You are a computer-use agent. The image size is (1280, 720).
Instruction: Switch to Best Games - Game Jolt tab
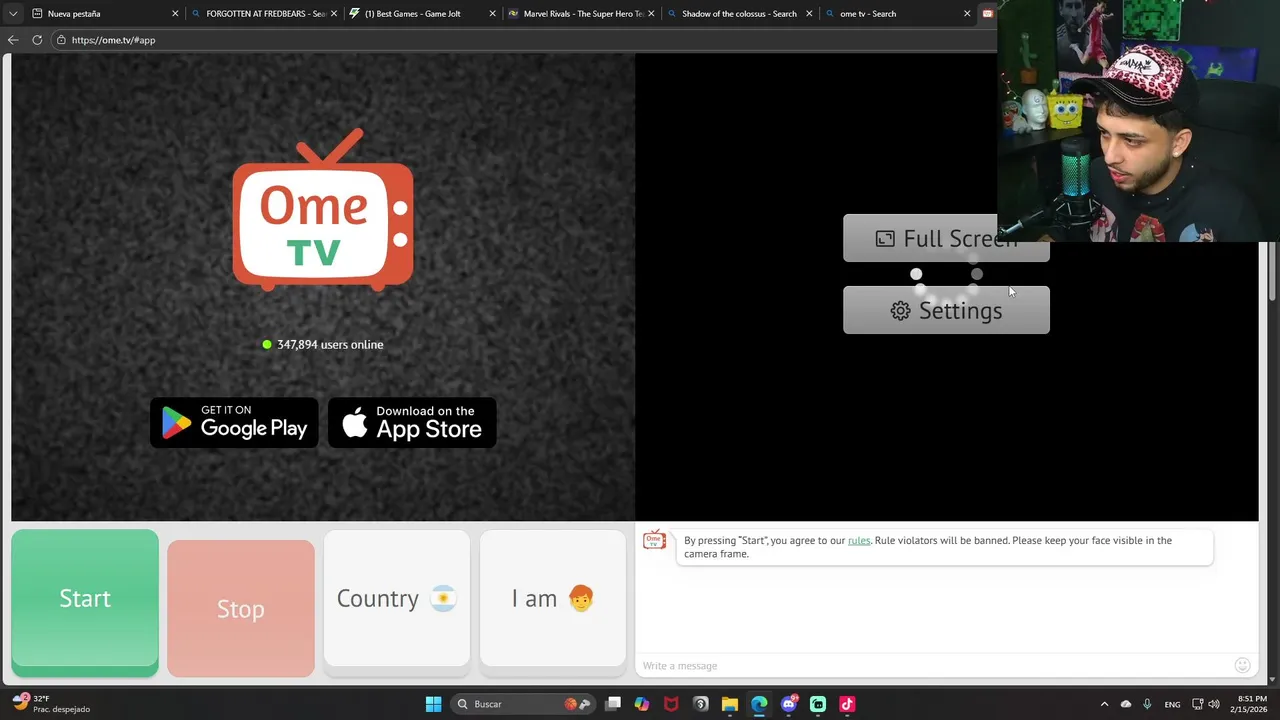click(x=422, y=14)
